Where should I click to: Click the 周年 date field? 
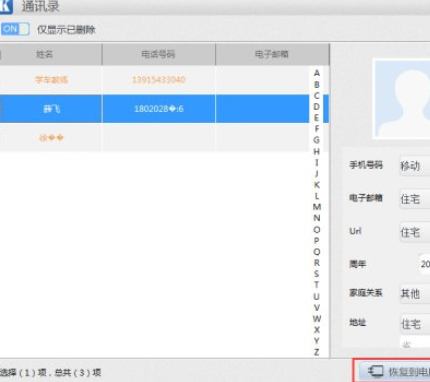(x=424, y=264)
